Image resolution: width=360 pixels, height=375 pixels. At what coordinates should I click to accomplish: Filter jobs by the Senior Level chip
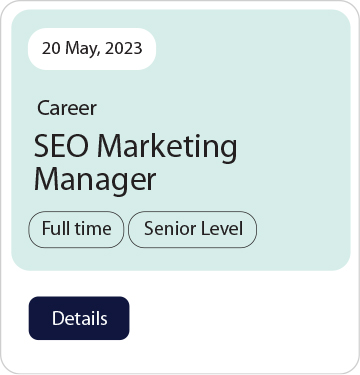pos(193,229)
